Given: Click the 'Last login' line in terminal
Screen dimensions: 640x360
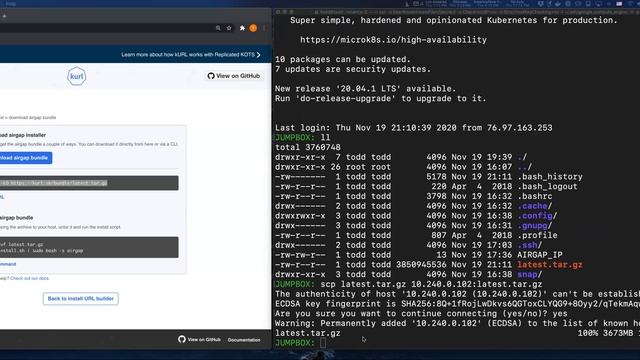Looking at the screenshot, I should click(413, 128).
